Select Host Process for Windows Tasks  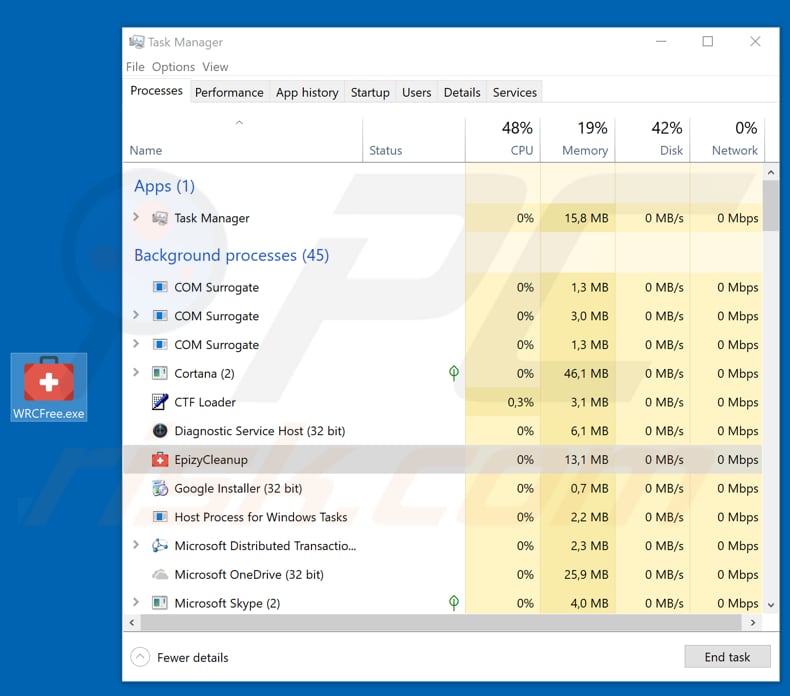pos(260,517)
